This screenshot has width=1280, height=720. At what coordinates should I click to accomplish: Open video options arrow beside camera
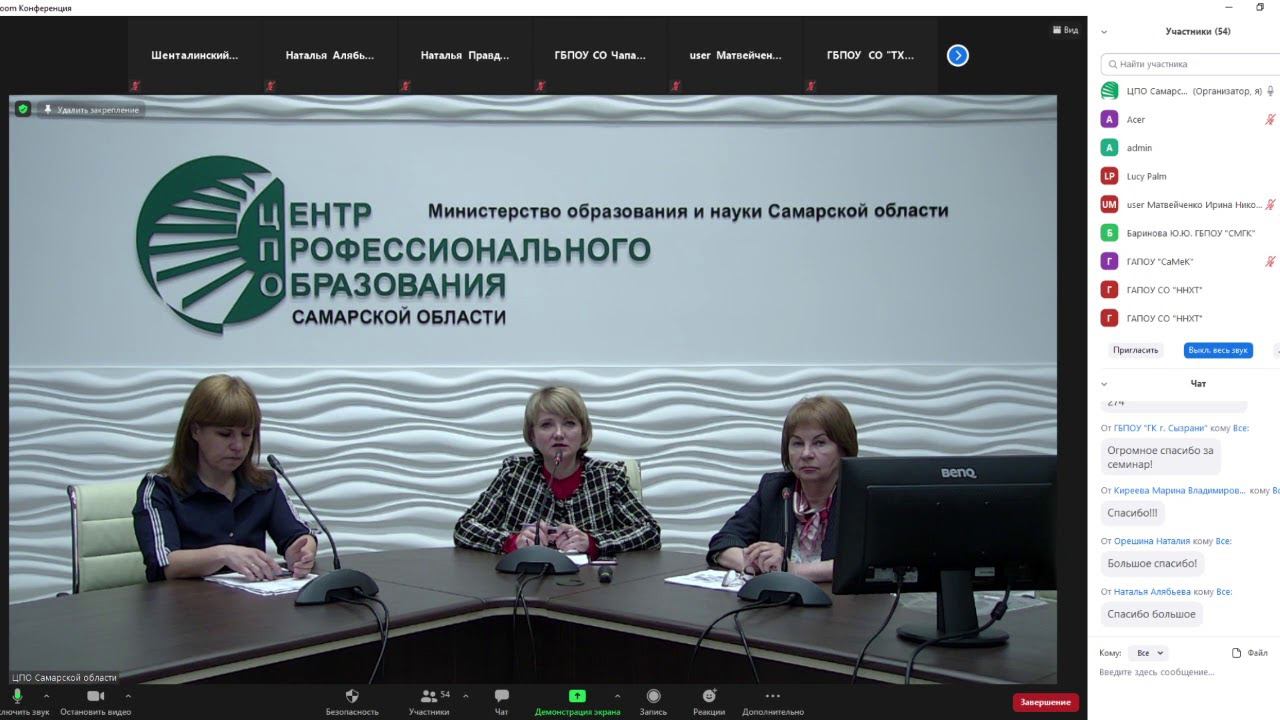(x=127, y=696)
